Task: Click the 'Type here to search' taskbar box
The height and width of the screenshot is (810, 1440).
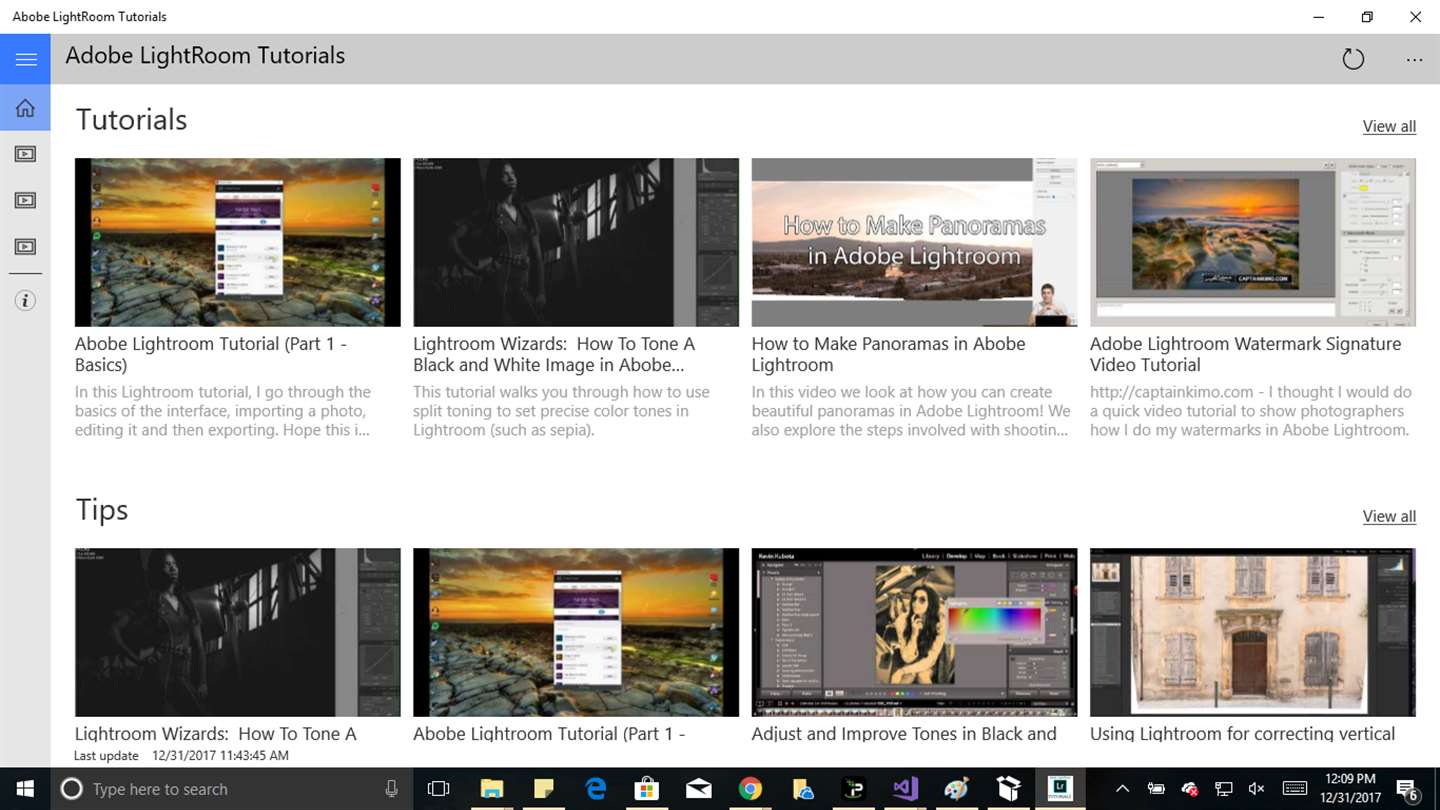Action: tap(232, 789)
